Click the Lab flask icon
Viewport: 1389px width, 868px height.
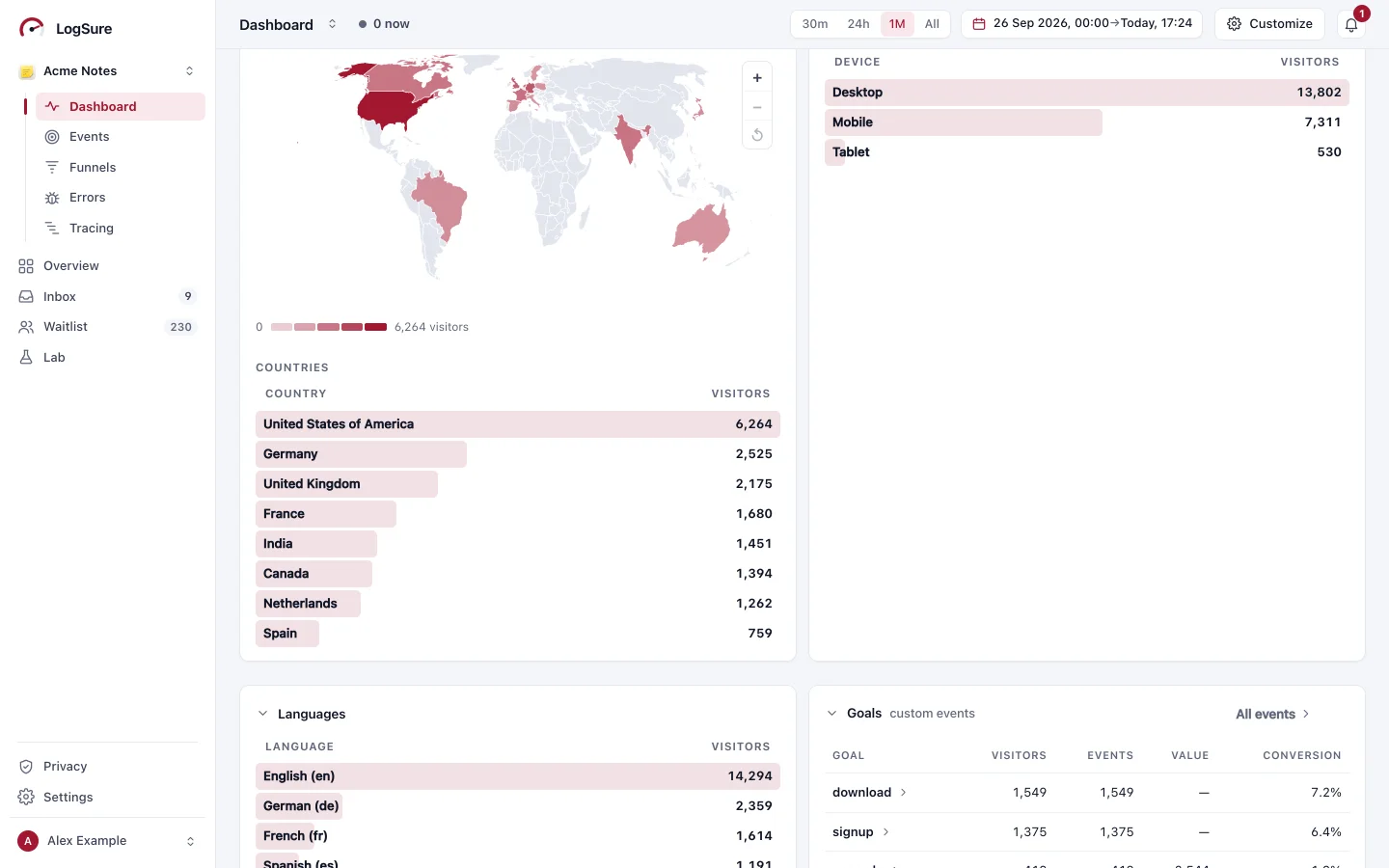[26, 358]
